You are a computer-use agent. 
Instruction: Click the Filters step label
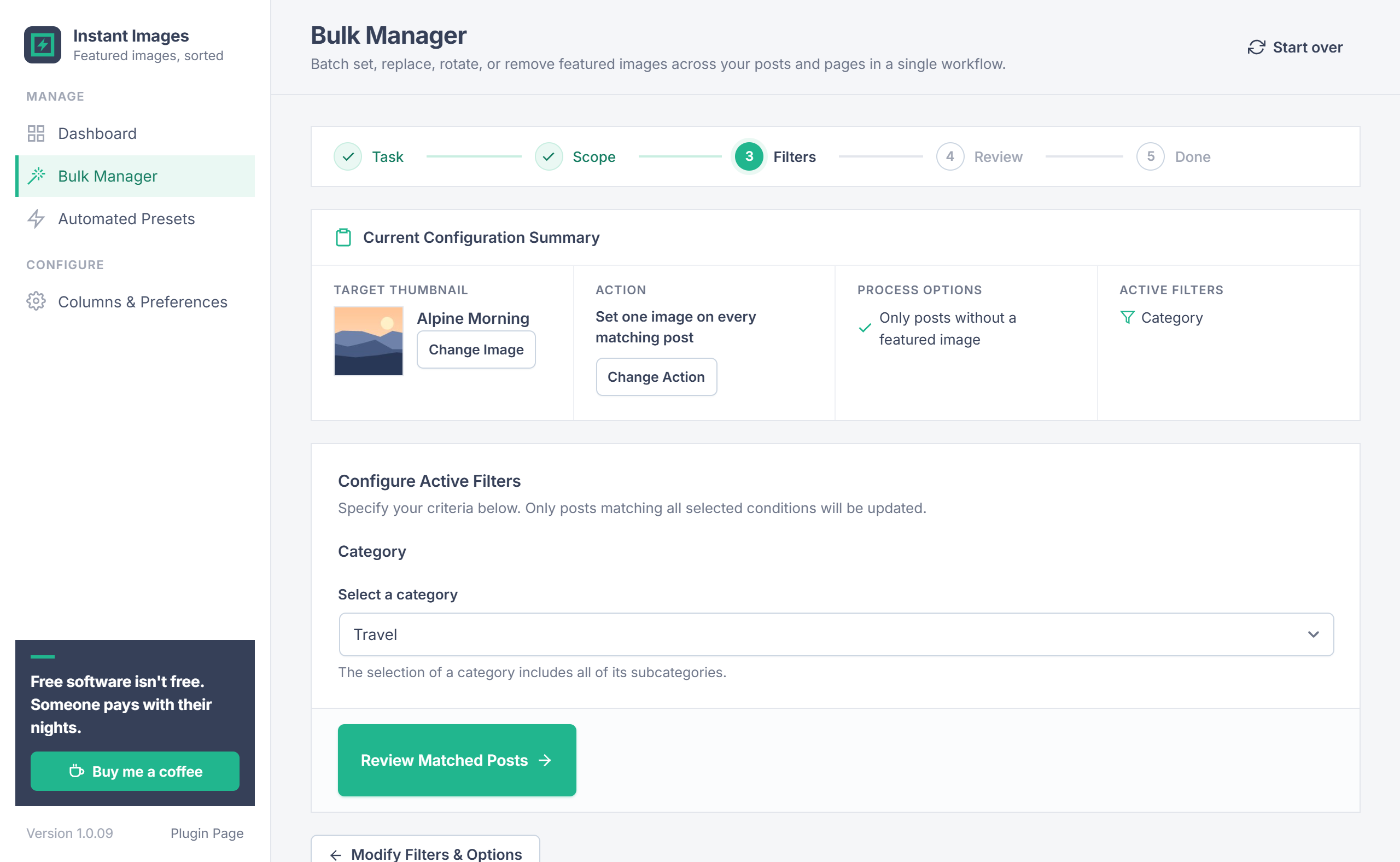(795, 156)
